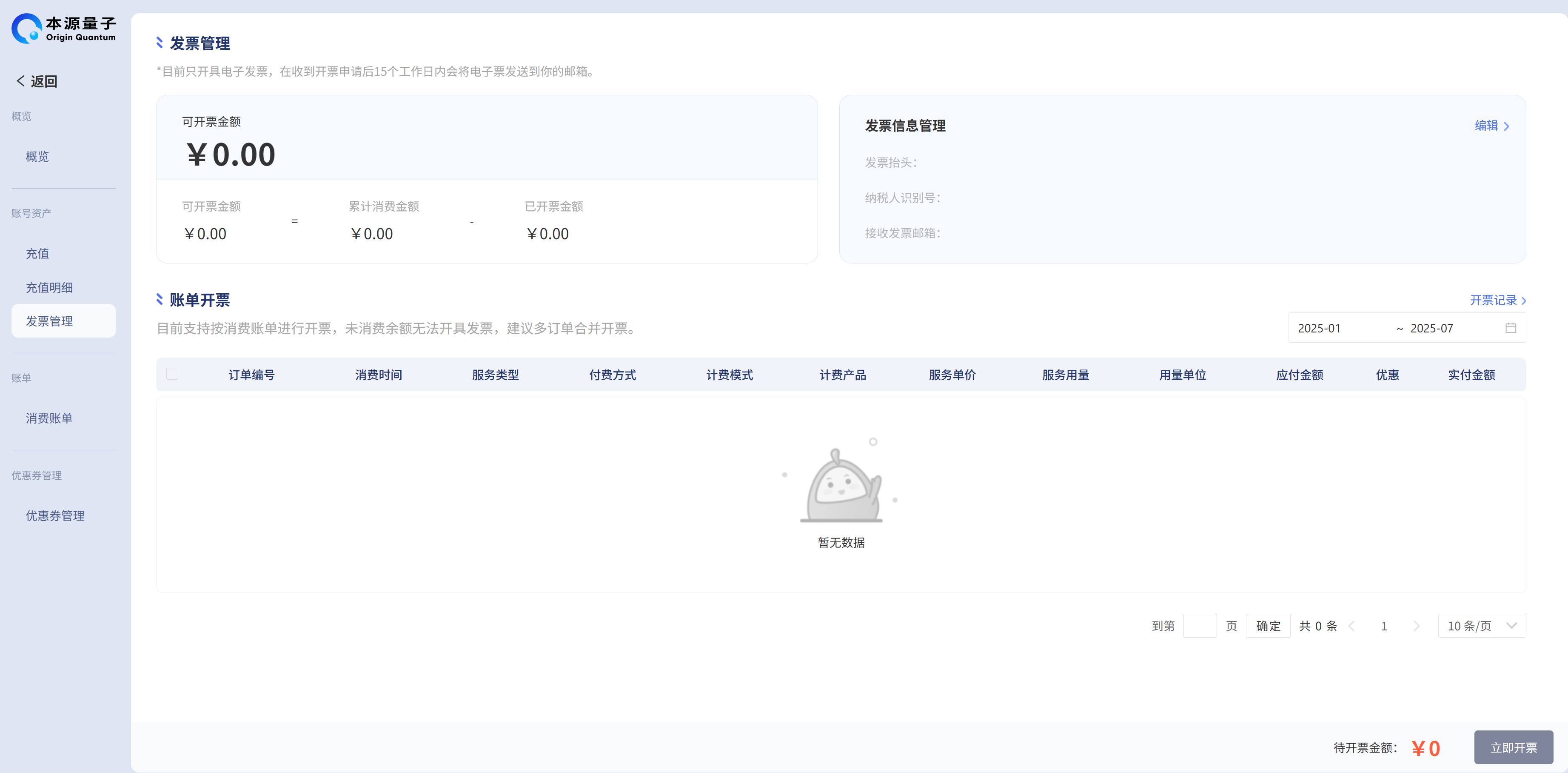The width and height of the screenshot is (1568, 773).
Task: Click the arrow icon beside 开票记录
Action: pyautogui.click(x=1524, y=301)
